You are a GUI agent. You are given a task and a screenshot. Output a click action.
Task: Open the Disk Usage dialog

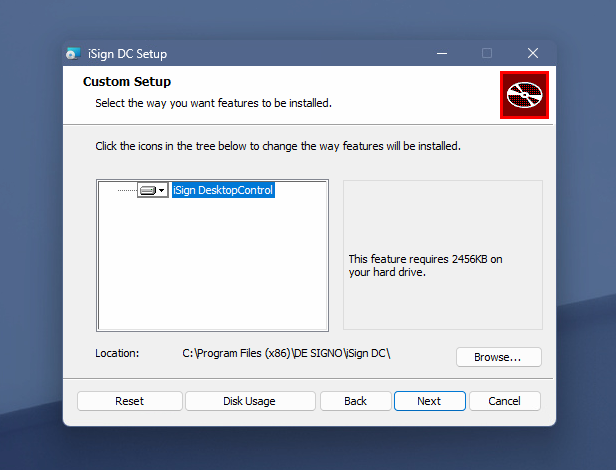[x=250, y=401]
